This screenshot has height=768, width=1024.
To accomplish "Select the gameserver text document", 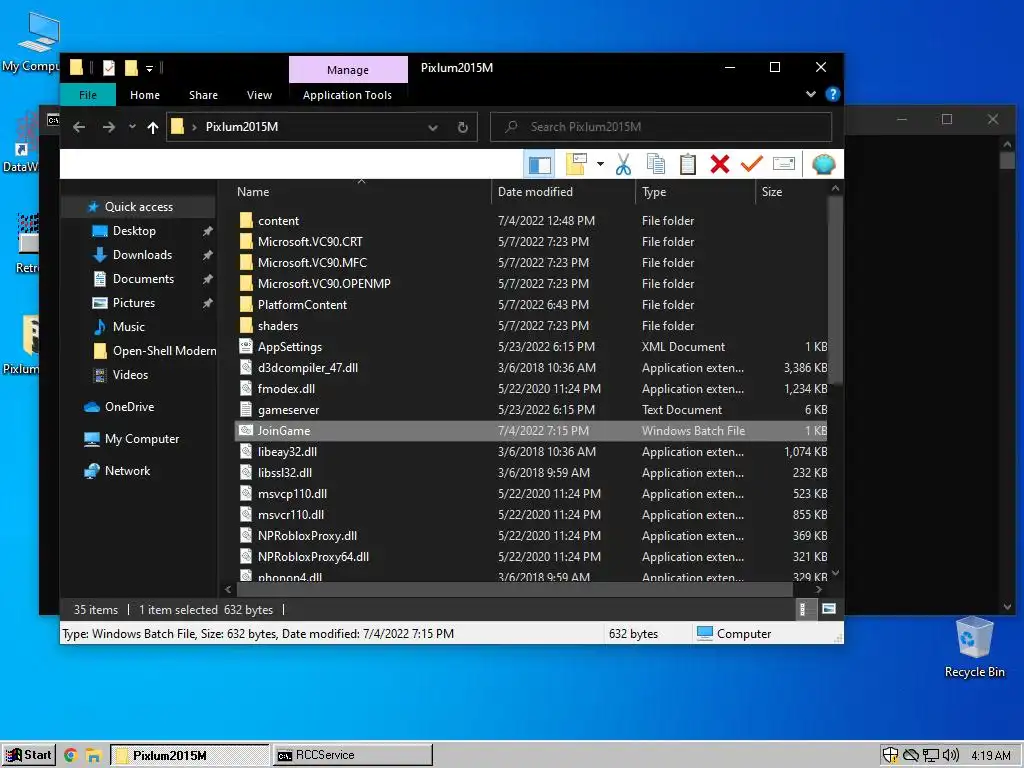I will 530,409.
